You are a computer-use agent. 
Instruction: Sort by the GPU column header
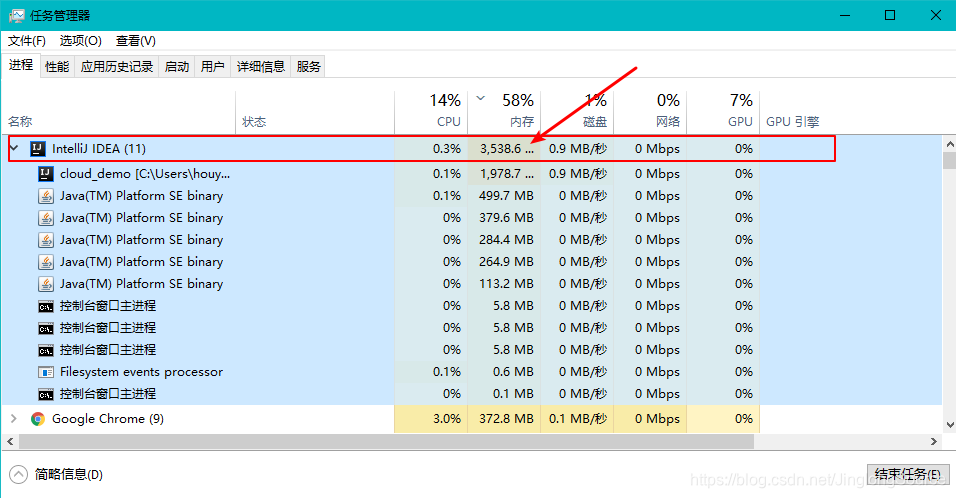pyautogui.click(x=723, y=112)
